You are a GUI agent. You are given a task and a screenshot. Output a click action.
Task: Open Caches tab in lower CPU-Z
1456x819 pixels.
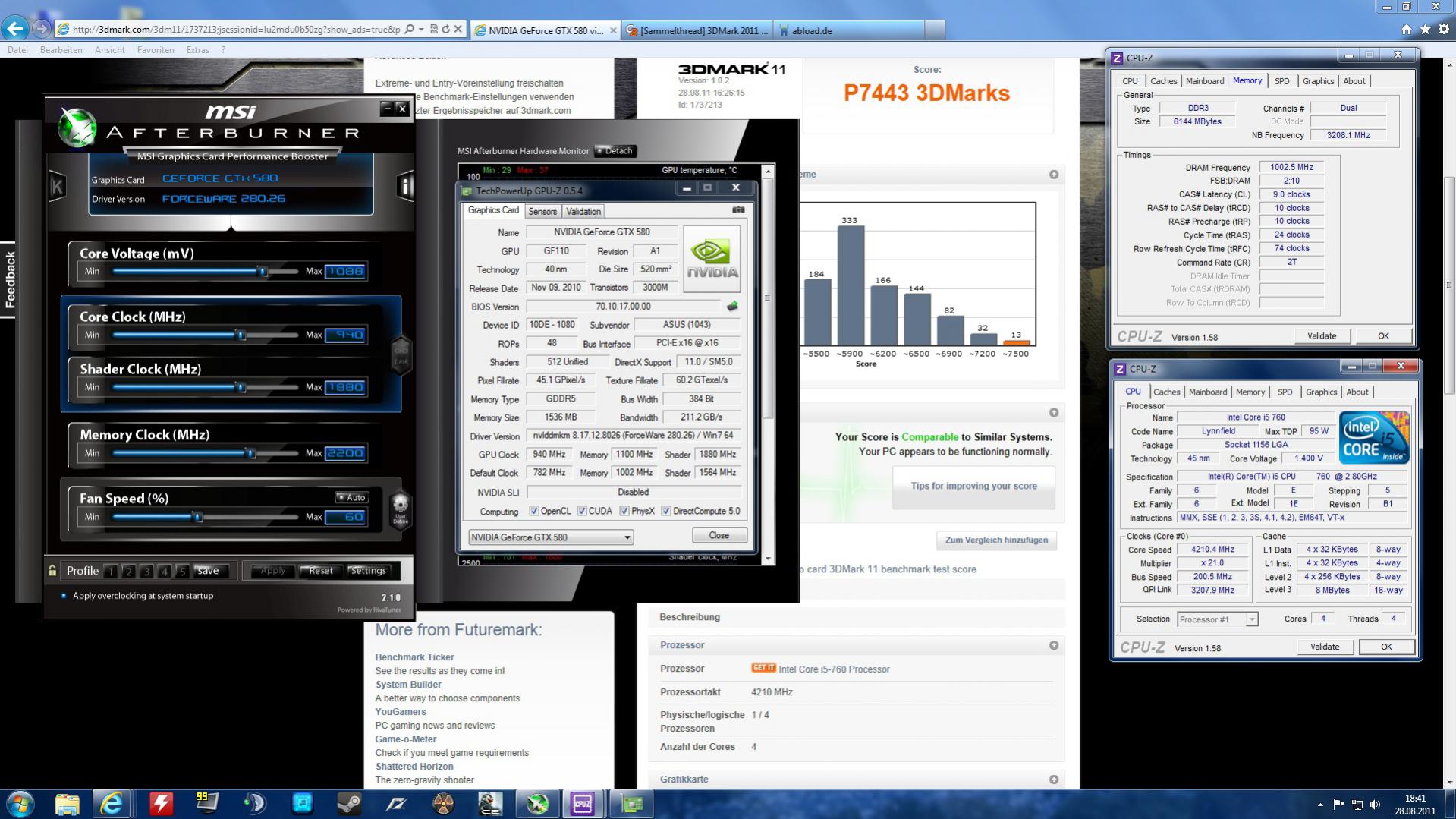(x=1167, y=392)
